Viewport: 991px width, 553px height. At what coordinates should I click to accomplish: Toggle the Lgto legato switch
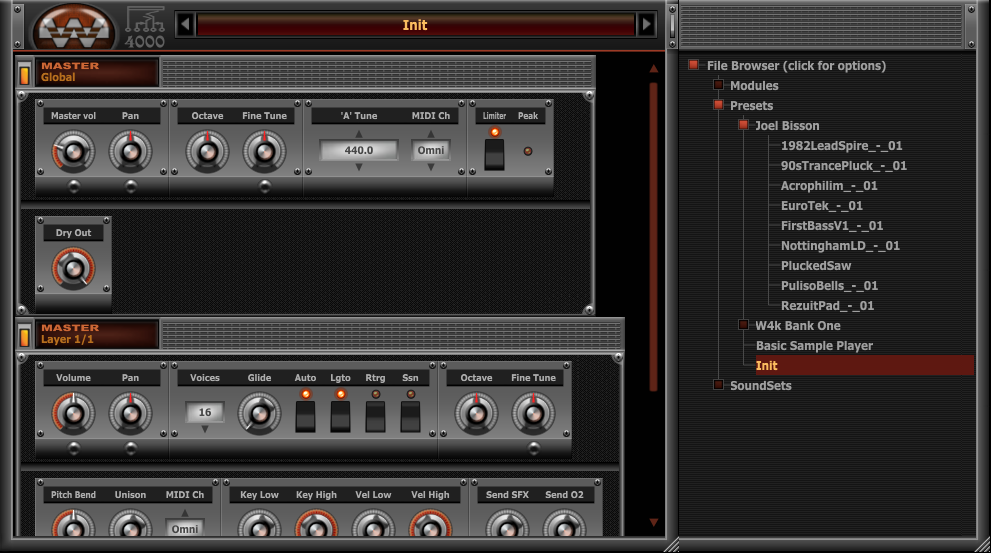[340, 415]
